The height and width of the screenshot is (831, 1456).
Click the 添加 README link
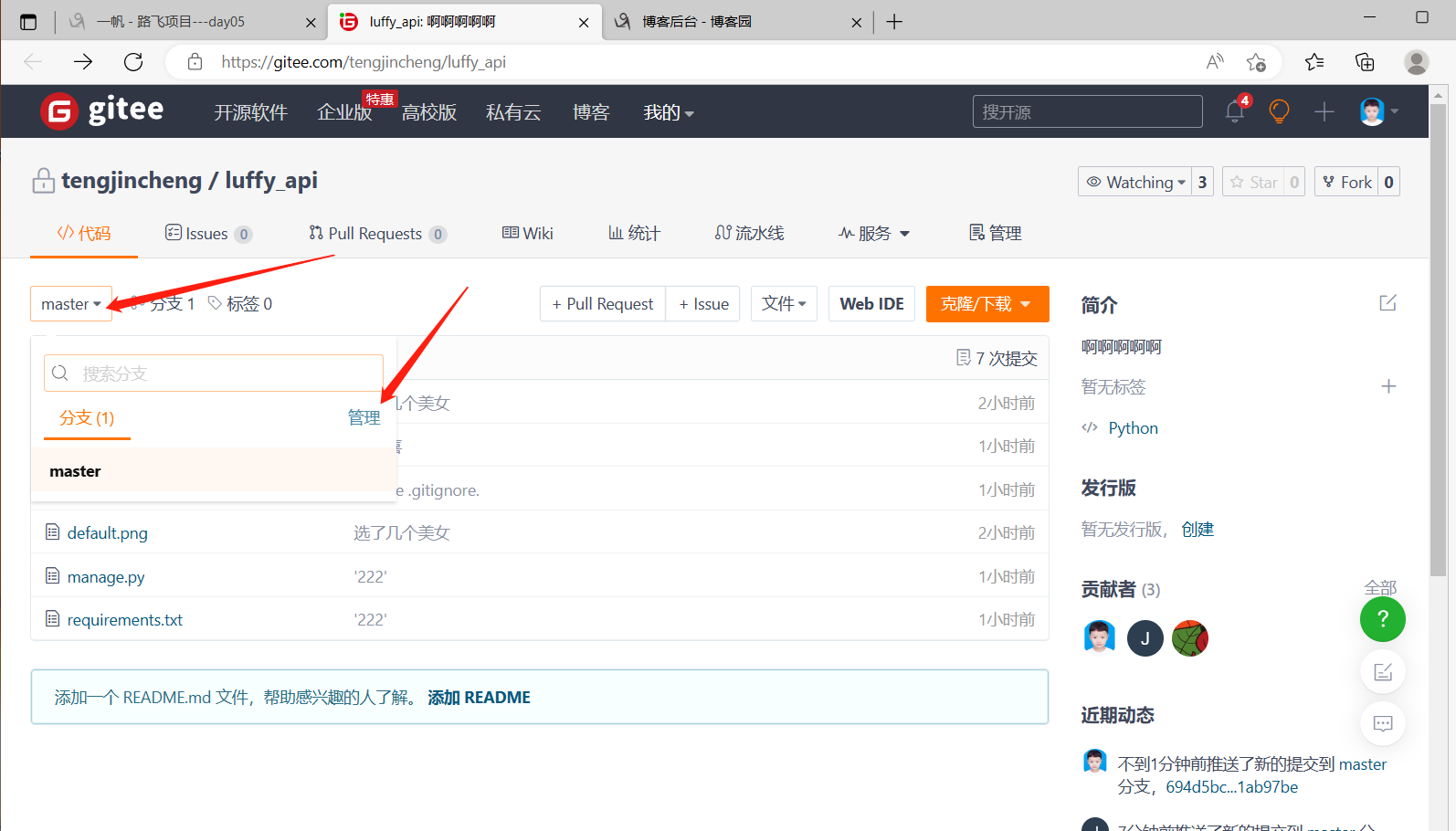pyautogui.click(x=480, y=698)
